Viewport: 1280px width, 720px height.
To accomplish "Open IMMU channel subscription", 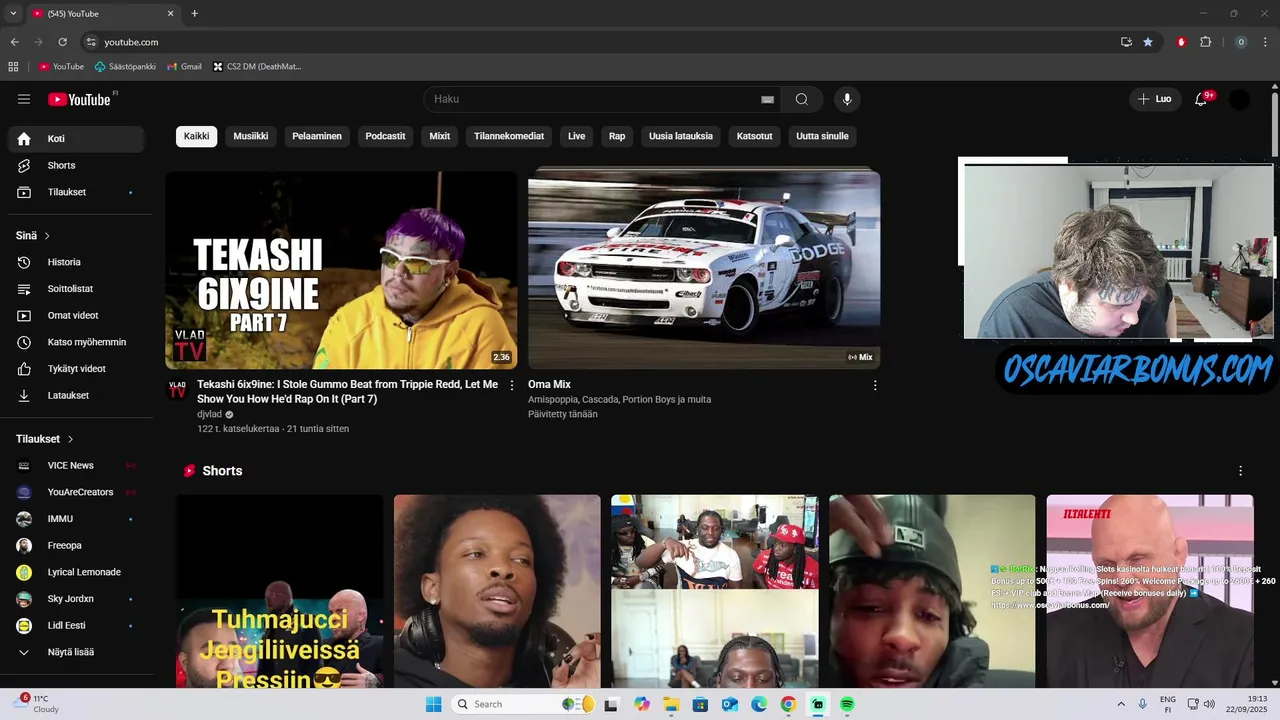I will [x=76, y=519].
